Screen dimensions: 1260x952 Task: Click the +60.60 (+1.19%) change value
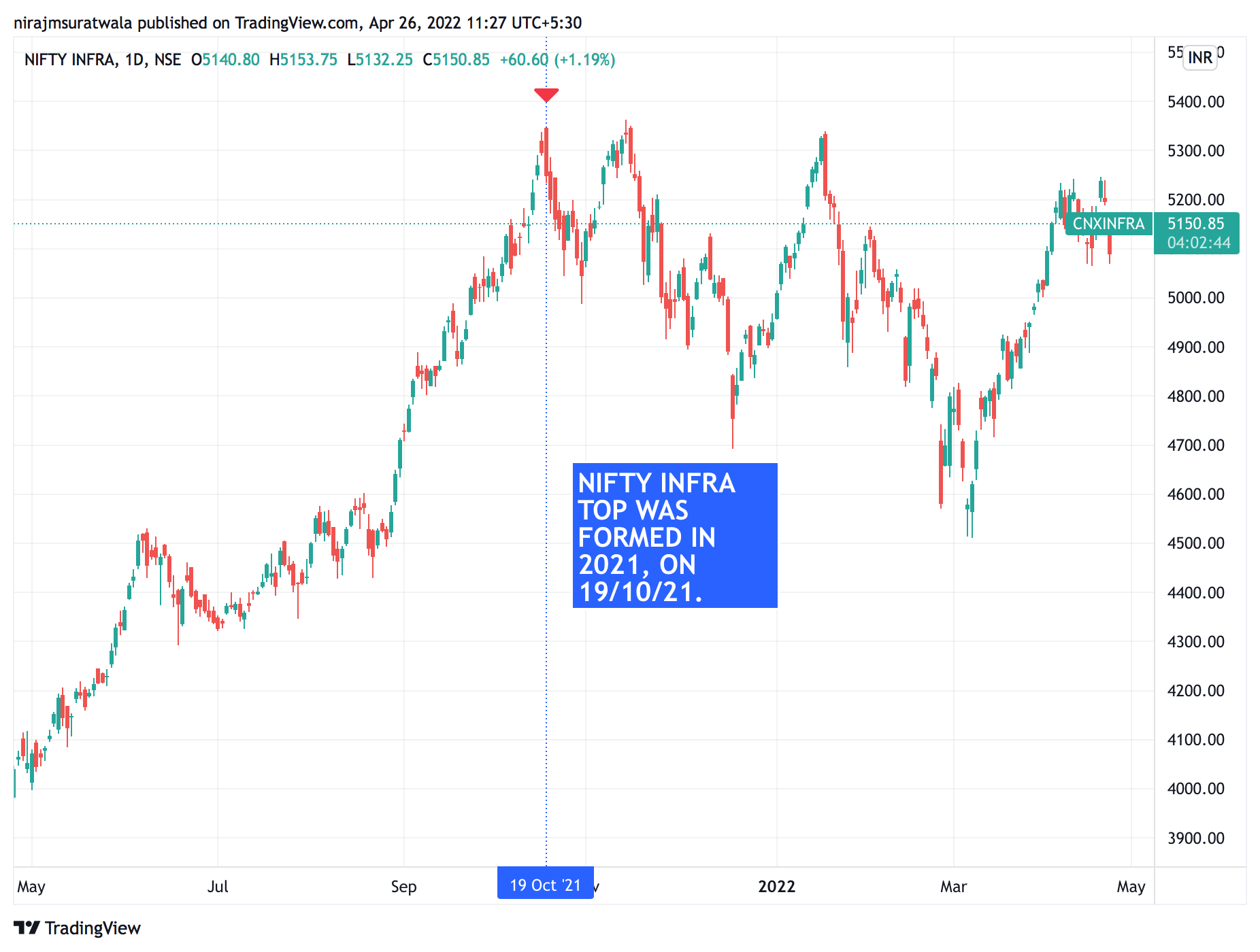[x=557, y=60]
